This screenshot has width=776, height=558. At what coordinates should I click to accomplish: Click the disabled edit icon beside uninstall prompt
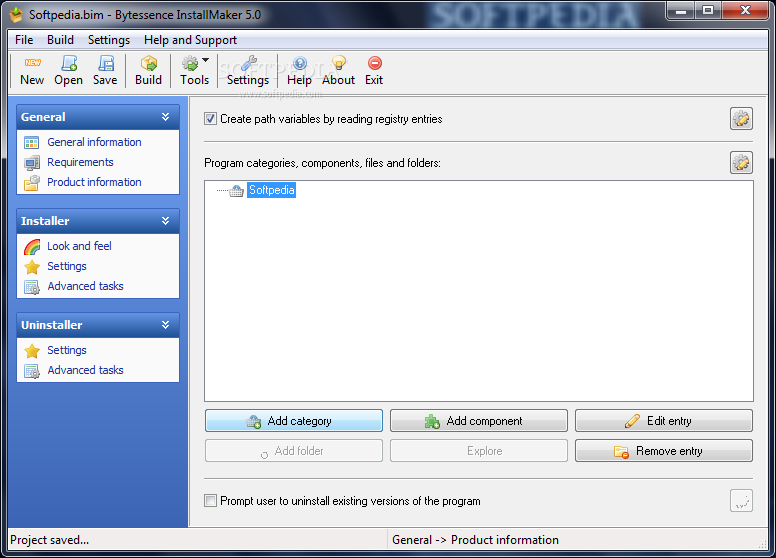[741, 501]
